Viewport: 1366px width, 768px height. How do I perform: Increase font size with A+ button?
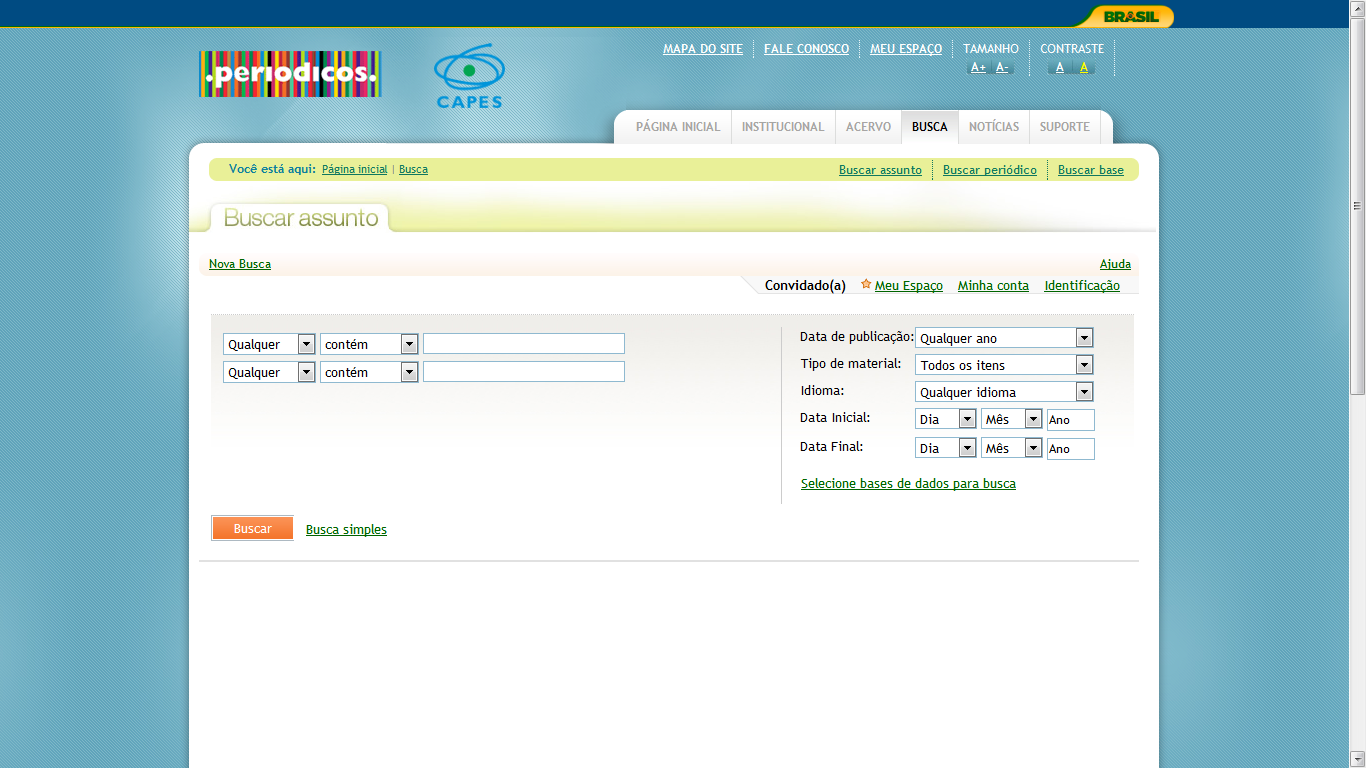pyautogui.click(x=978, y=68)
